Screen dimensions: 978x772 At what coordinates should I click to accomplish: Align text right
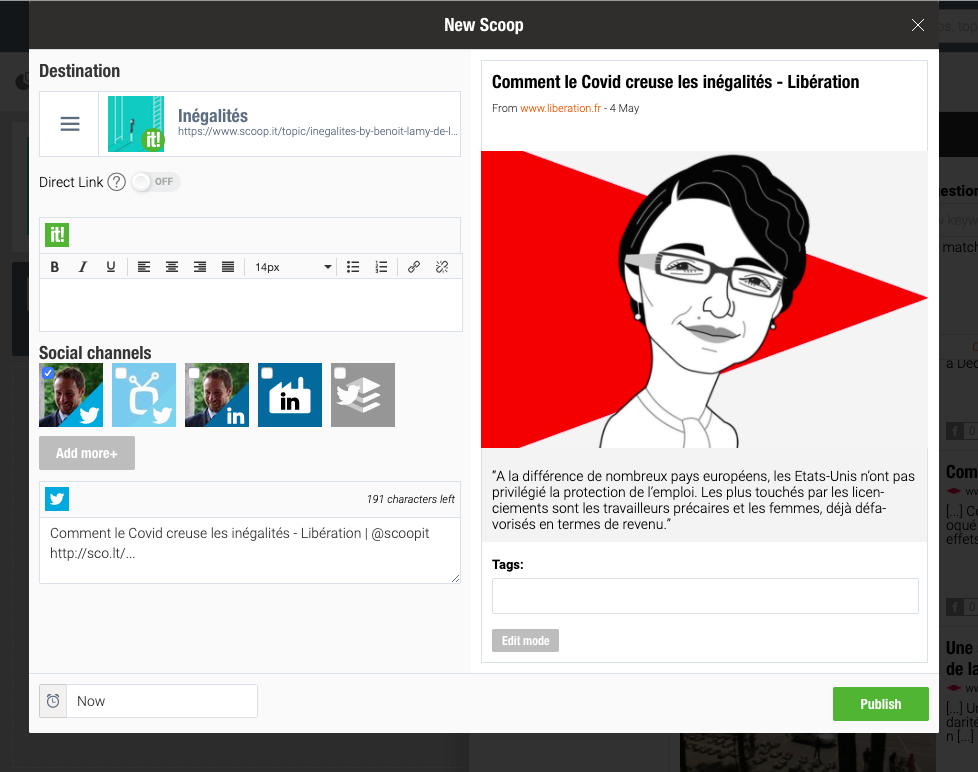pos(200,267)
